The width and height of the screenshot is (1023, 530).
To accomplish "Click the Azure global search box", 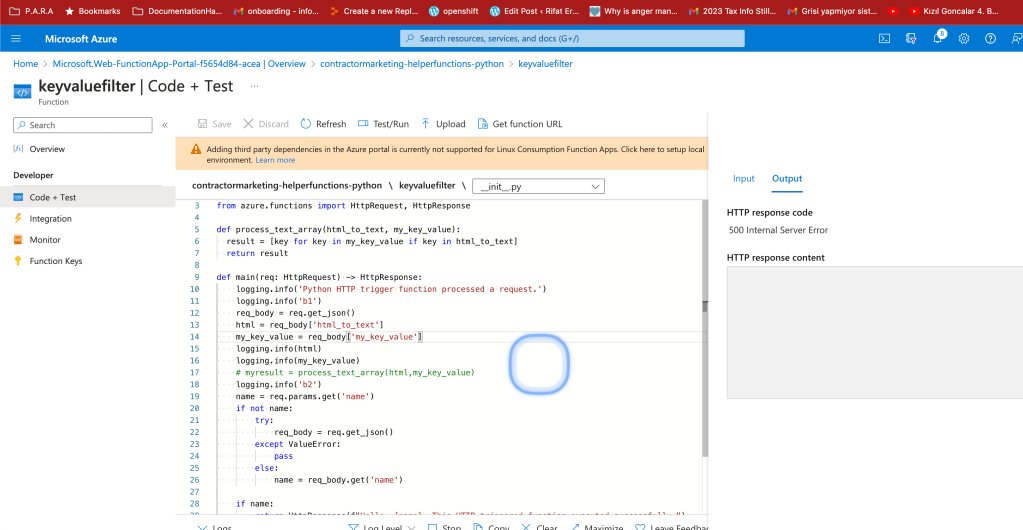I will click(572, 39).
